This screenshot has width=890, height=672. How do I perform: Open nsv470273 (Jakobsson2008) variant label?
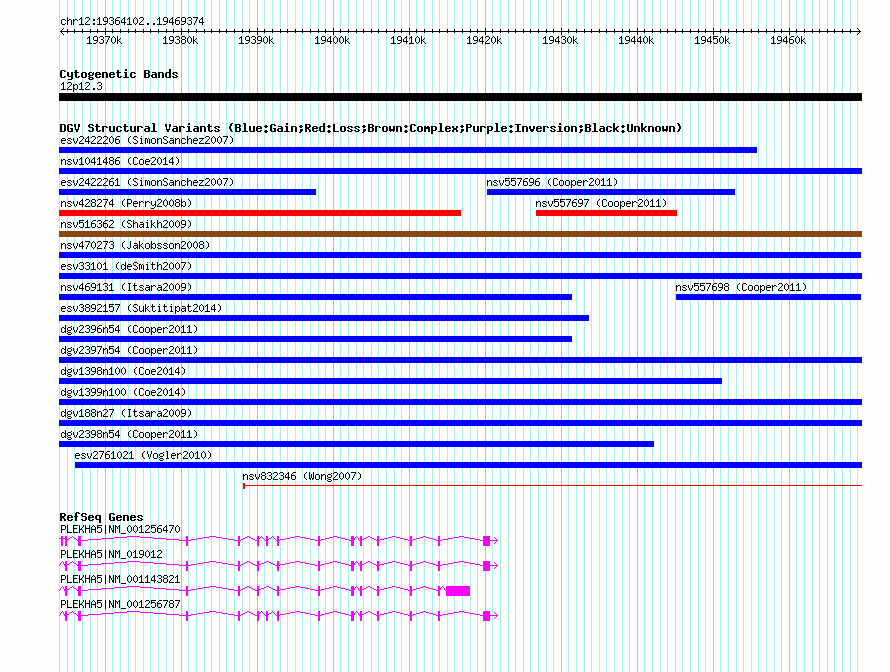(x=135, y=245)
